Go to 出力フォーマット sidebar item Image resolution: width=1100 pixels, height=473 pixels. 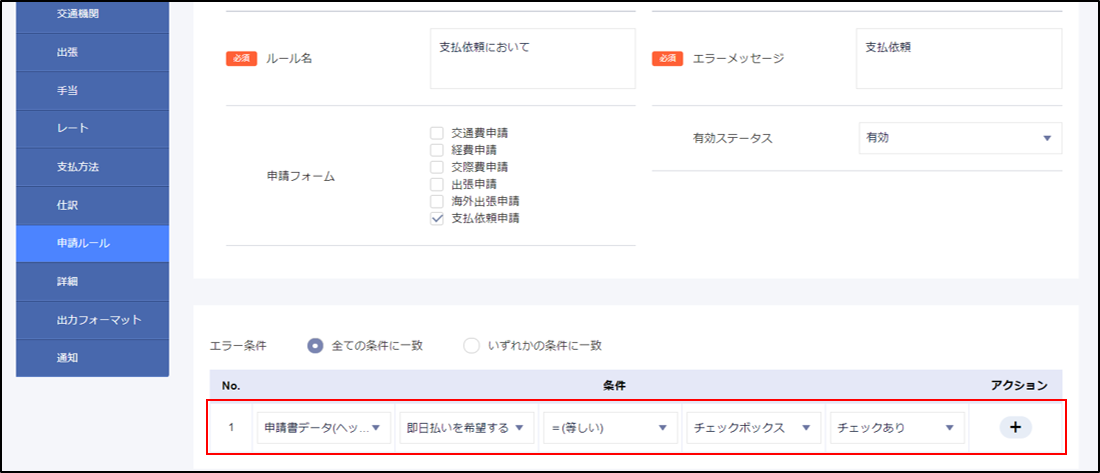click(92, 320)
